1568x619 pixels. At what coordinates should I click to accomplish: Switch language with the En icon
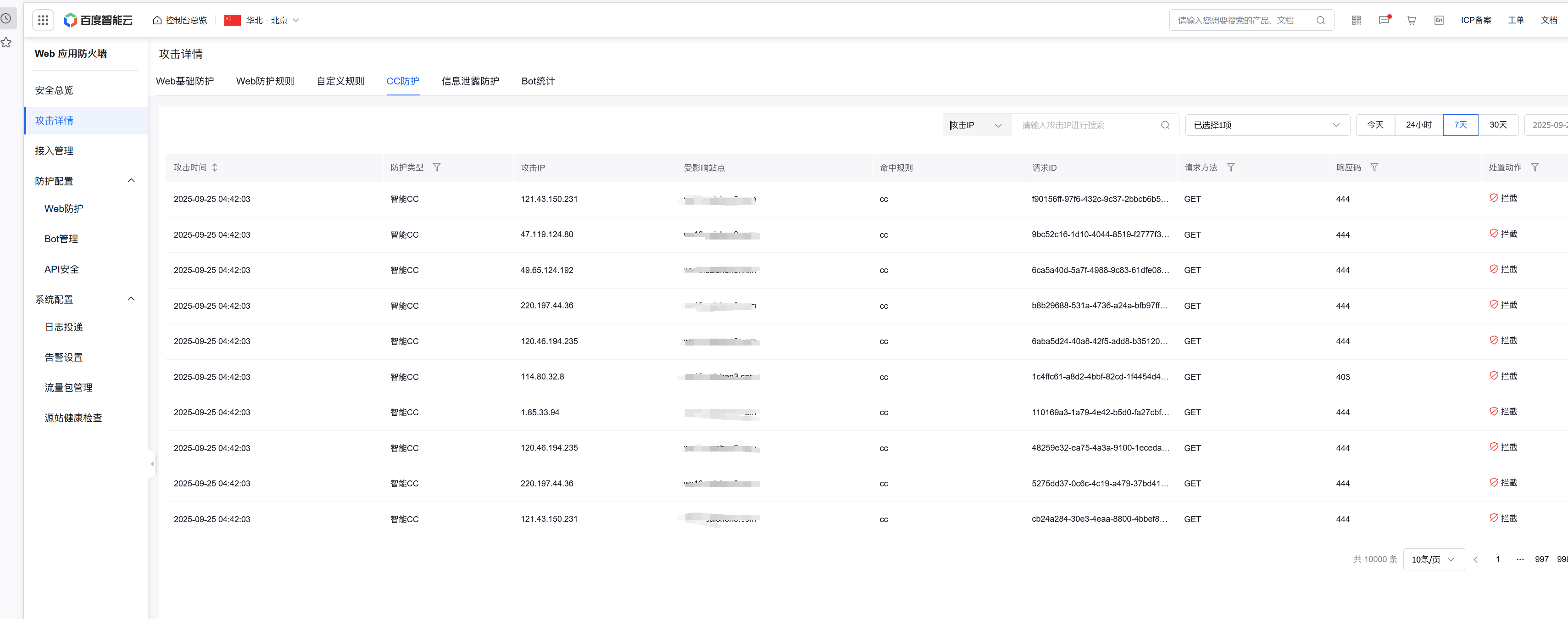(x=1438, y=20)
